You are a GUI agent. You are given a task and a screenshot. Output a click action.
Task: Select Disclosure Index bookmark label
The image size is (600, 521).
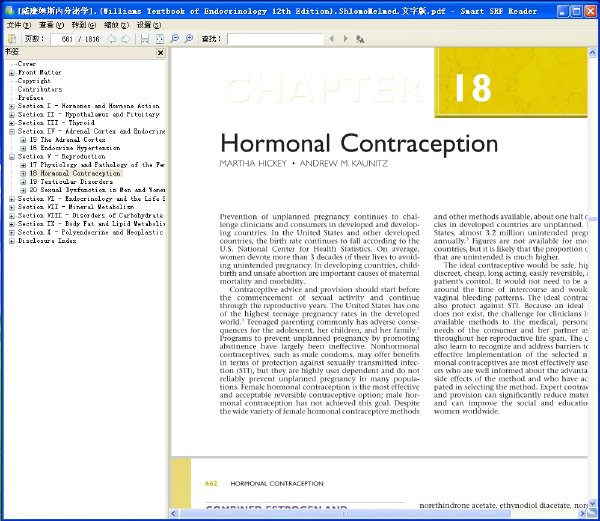tap(47, 241)
